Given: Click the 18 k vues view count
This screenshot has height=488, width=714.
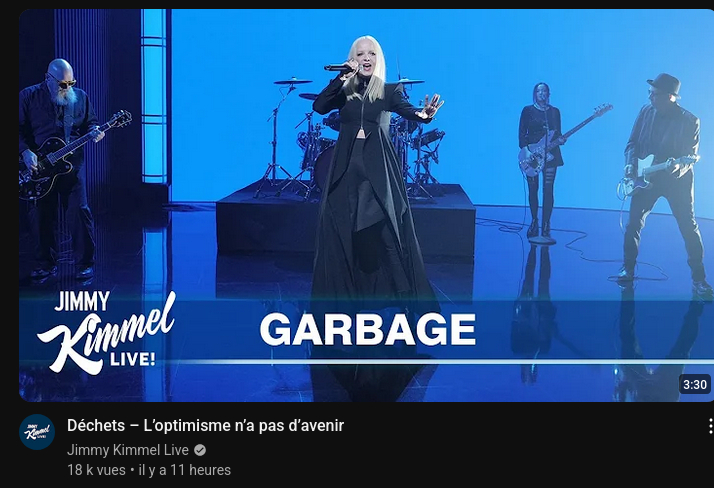Looking at the screenshot, I should coord(97,470).
